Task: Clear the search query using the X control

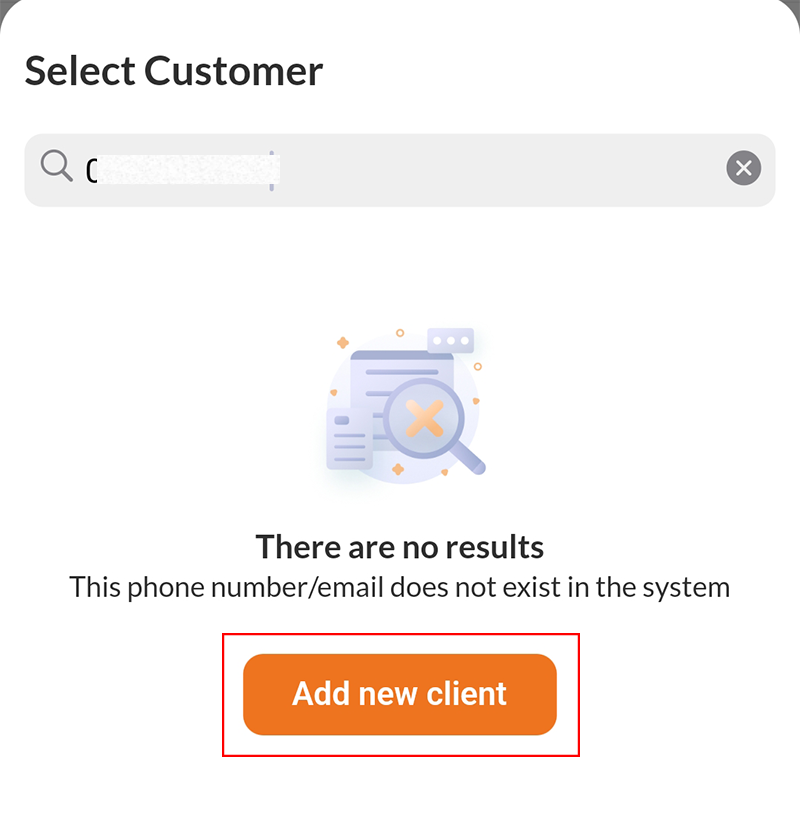Action: (743, 167)
